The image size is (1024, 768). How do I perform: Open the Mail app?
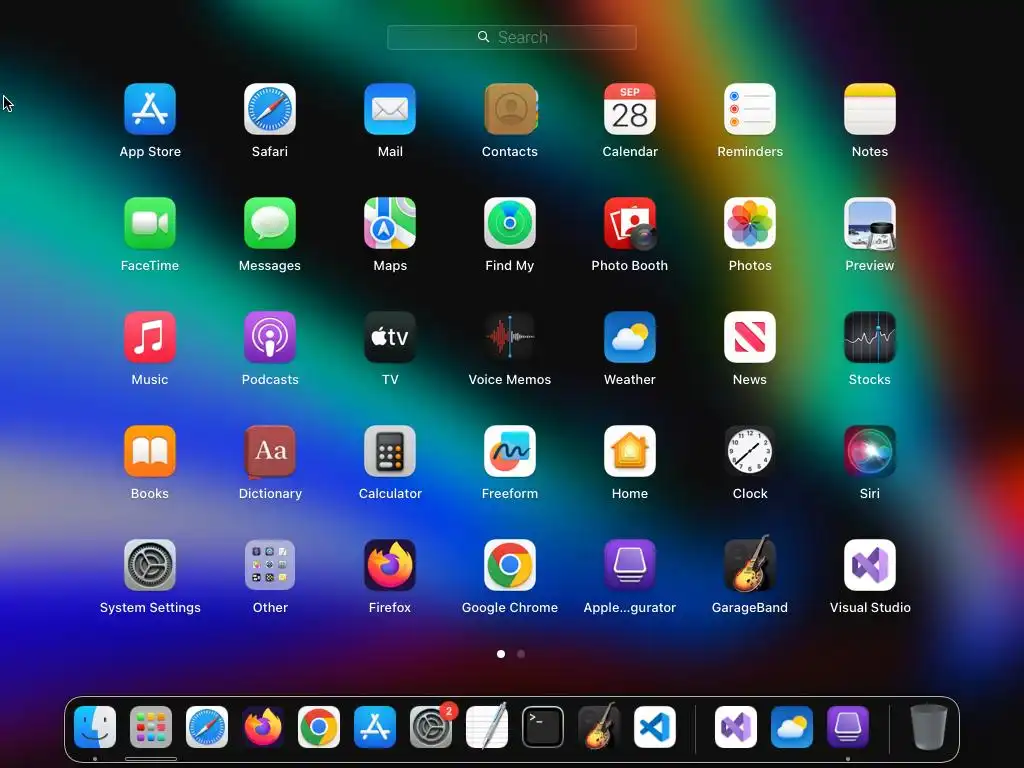click(x=390, y=109)
